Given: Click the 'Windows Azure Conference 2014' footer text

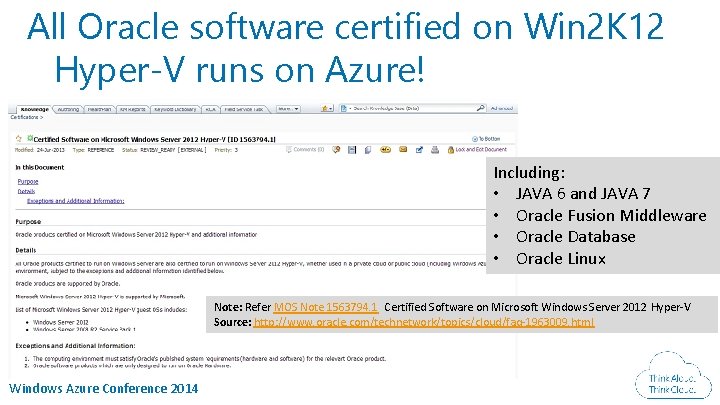Looking at the screenshot, I should point(104,388).
